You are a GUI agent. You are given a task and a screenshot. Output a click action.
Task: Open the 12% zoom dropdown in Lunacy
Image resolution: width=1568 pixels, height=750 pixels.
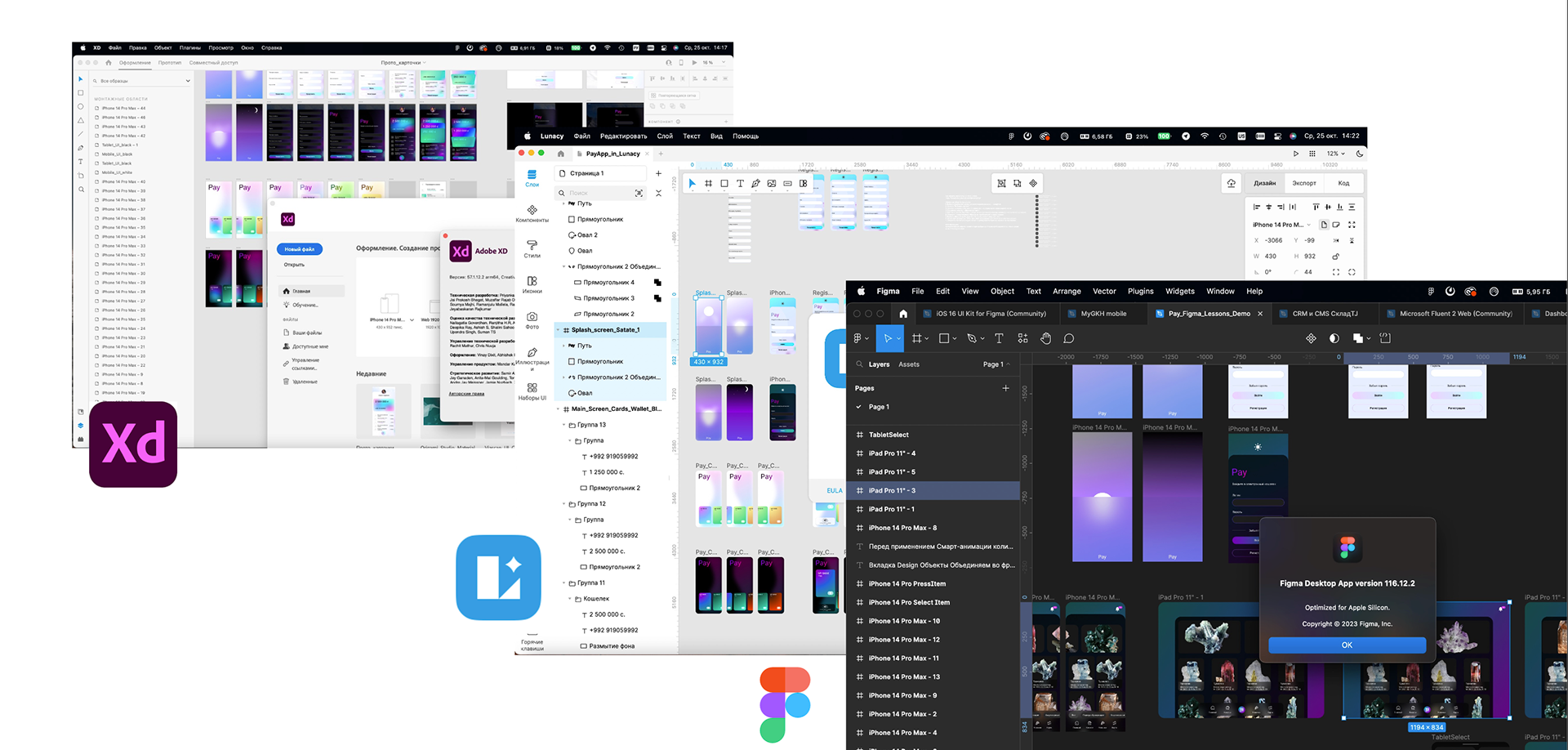[x=1336, y=154]
